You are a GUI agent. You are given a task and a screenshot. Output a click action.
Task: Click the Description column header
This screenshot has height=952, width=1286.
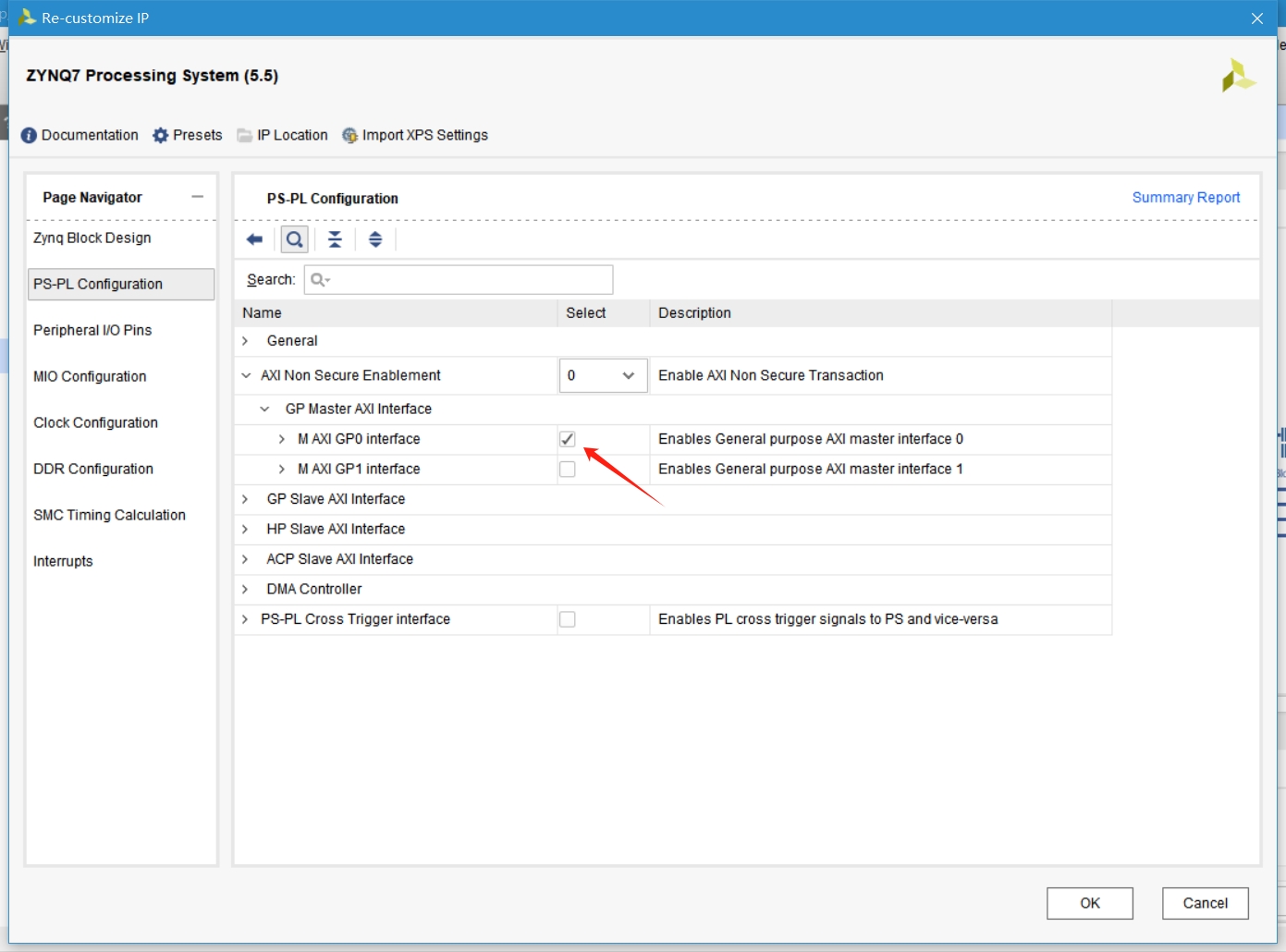coord(881,313)
